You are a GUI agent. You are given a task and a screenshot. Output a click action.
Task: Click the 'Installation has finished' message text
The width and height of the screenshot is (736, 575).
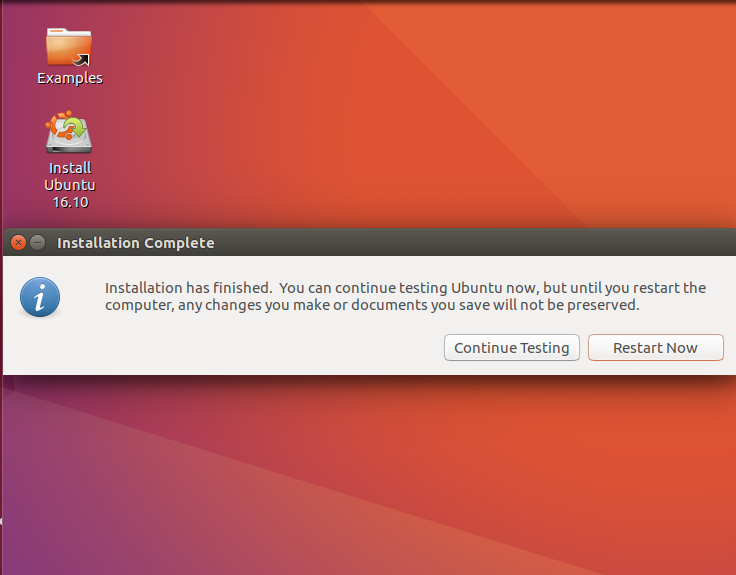(405, 296)
